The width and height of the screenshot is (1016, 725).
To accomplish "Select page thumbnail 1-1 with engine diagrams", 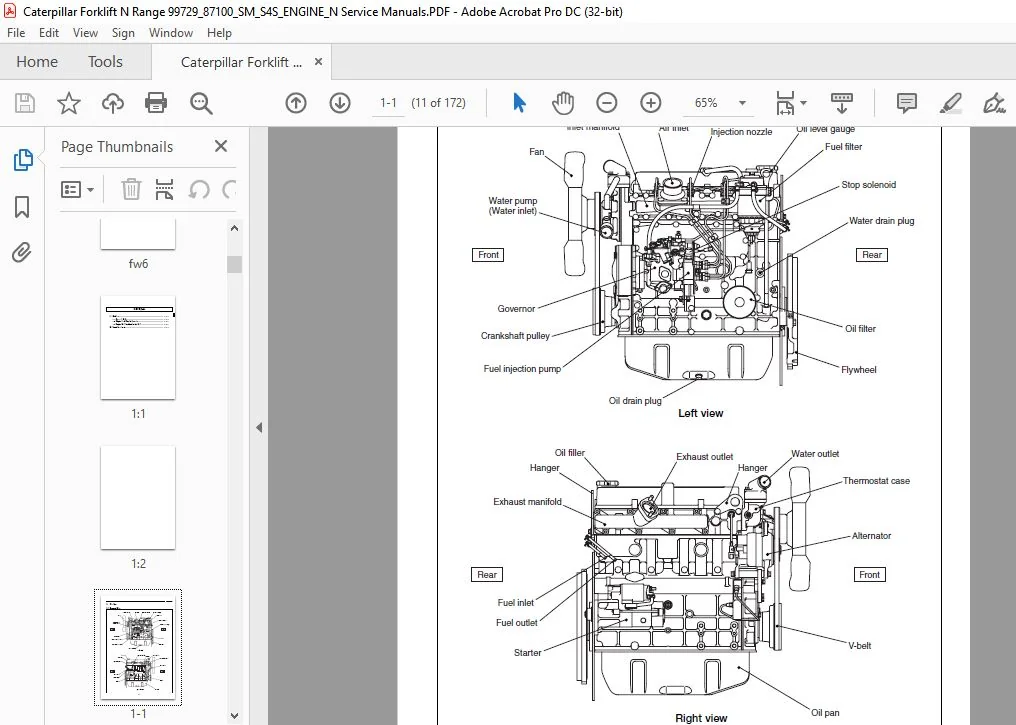I will (138, 647).
